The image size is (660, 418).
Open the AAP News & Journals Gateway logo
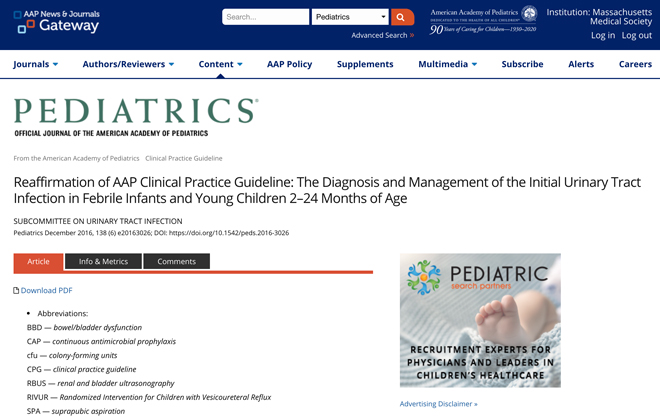(57, 22)
